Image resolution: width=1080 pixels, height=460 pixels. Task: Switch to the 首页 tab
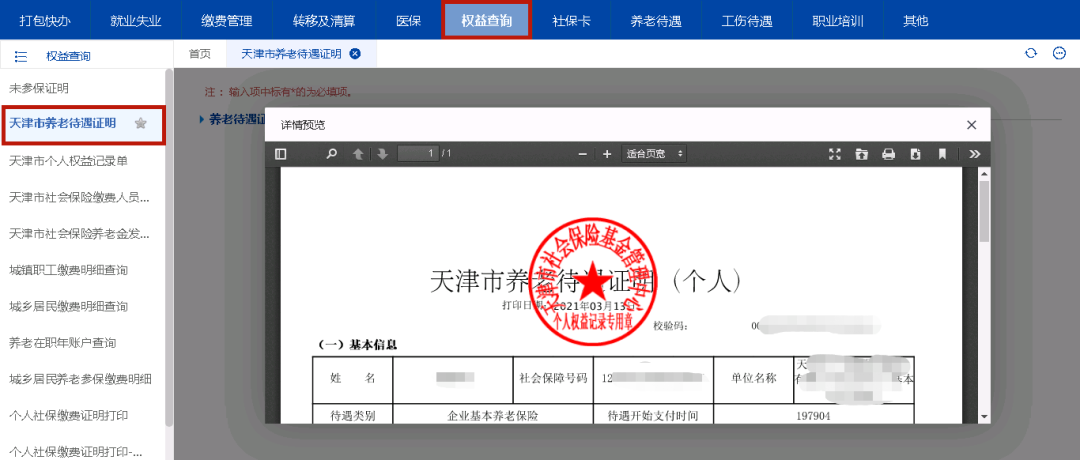(x=200, y=54)
